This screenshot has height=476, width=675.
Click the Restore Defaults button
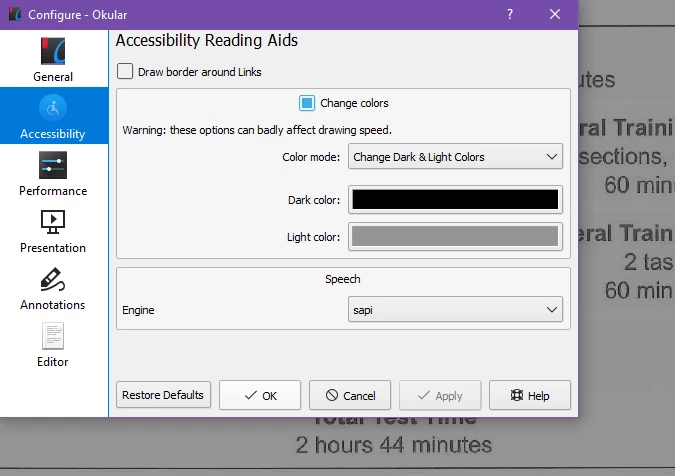click(163, 395)
